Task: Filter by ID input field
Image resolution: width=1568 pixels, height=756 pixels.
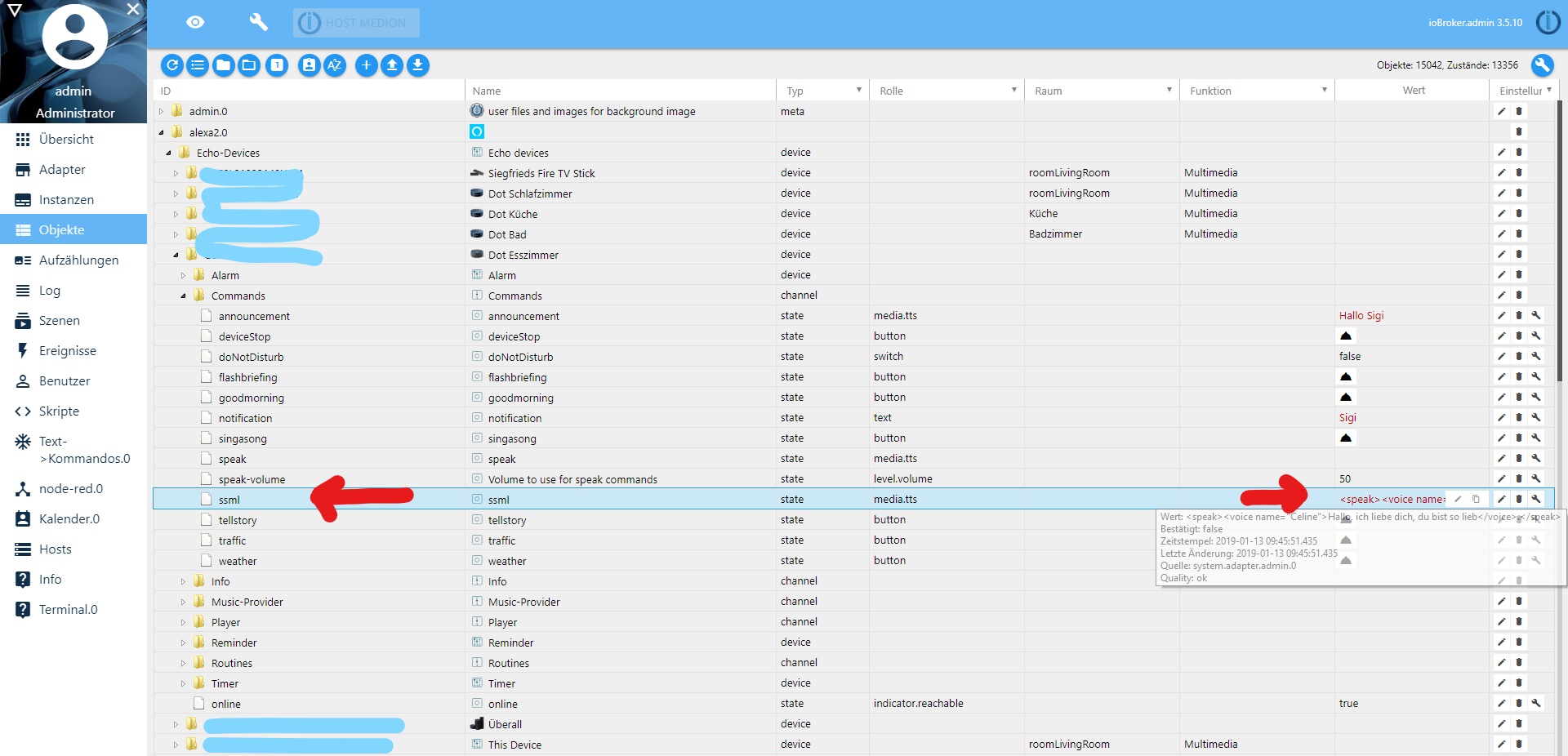Action: coord(310,91)
